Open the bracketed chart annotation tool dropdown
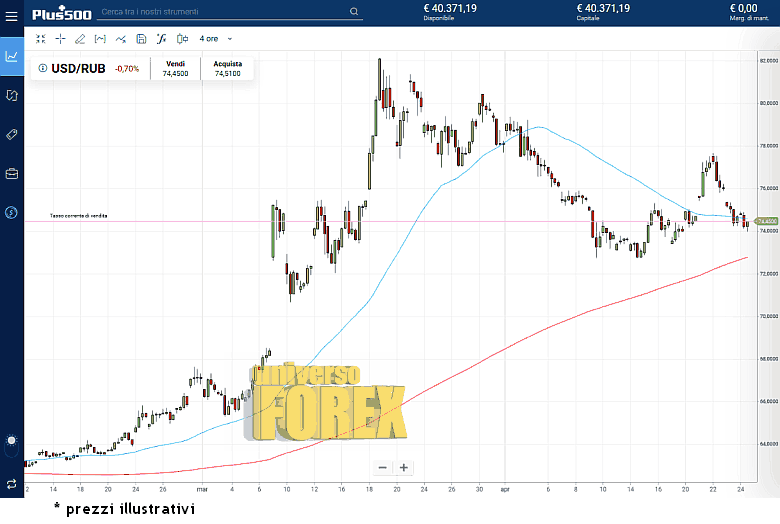 100,39
